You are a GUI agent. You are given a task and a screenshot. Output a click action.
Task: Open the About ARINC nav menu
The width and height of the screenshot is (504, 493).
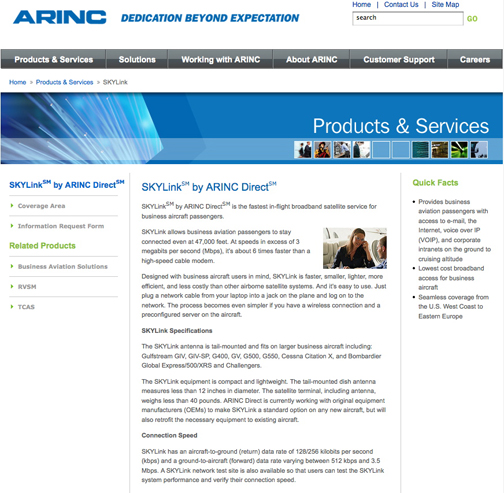(x=311, y=59)
